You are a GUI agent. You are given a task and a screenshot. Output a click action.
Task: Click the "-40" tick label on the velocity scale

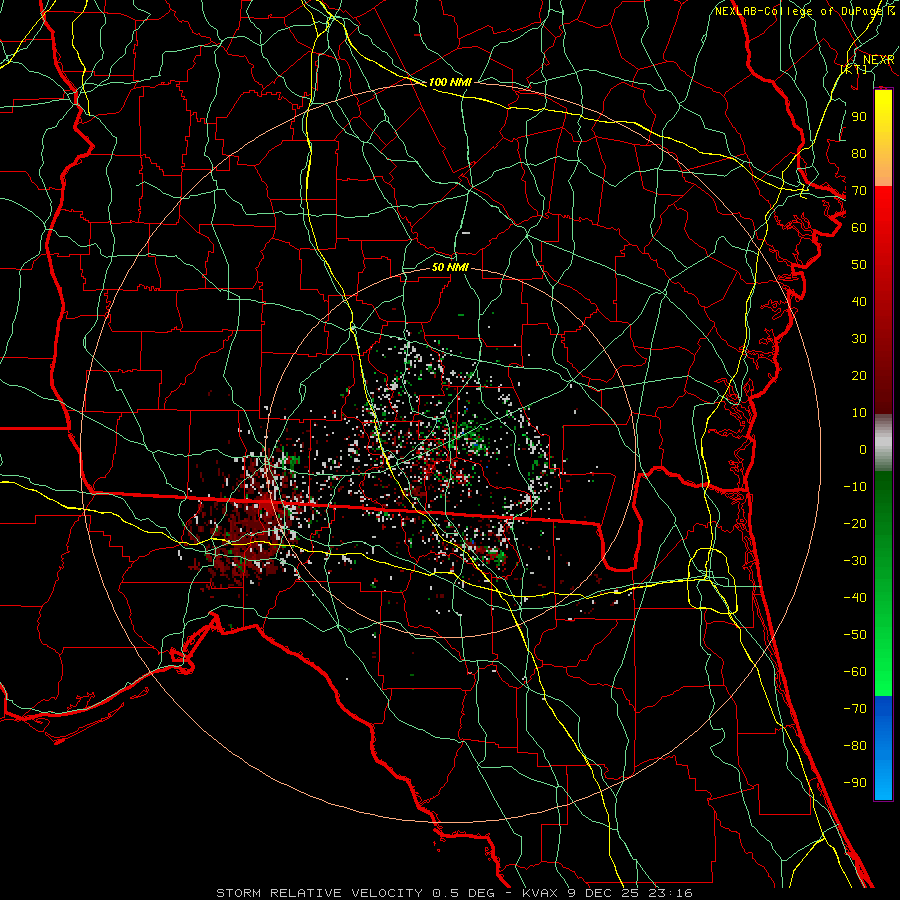(855, 598)
